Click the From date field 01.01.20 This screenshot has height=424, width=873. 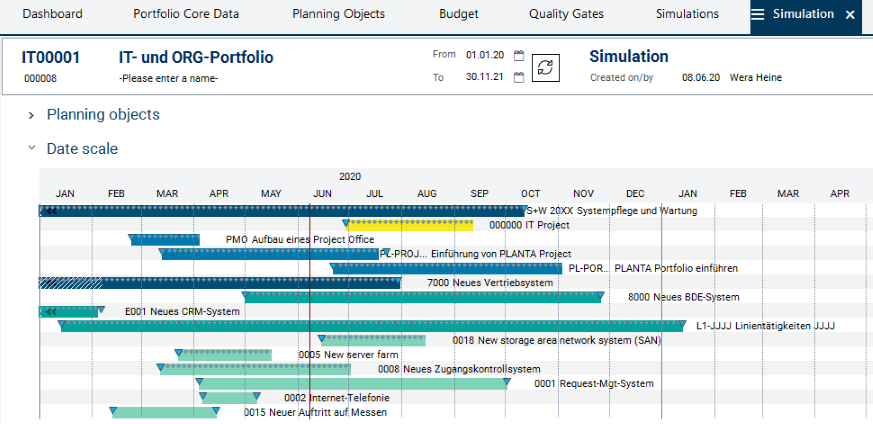484,56
